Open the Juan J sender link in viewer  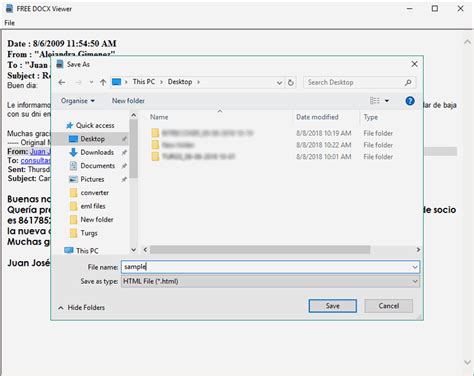pyautogui.click(x=40, y=151)
